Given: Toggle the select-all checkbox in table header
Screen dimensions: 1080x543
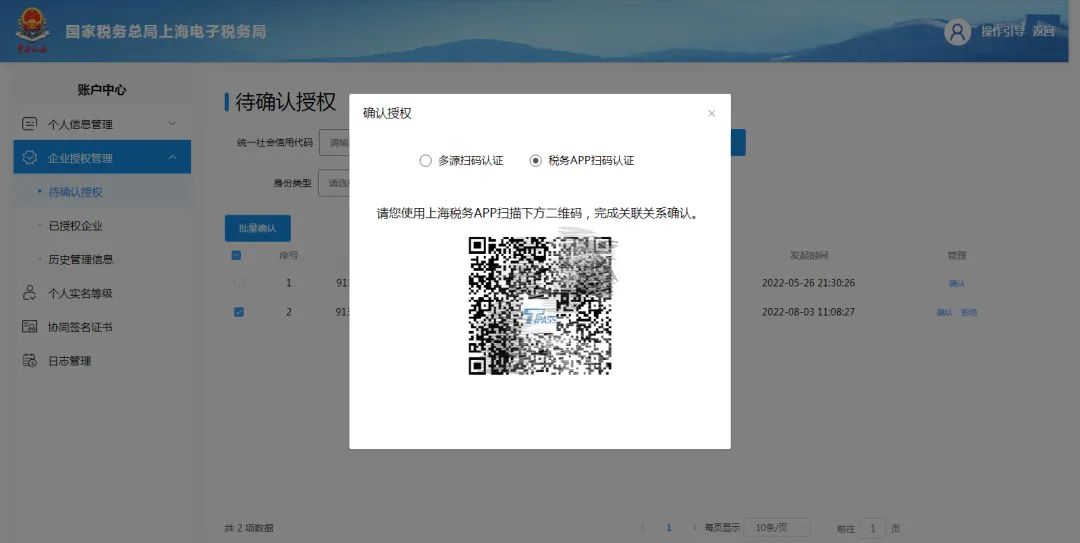Looking at the screenshot, I should tap(236, 255).
